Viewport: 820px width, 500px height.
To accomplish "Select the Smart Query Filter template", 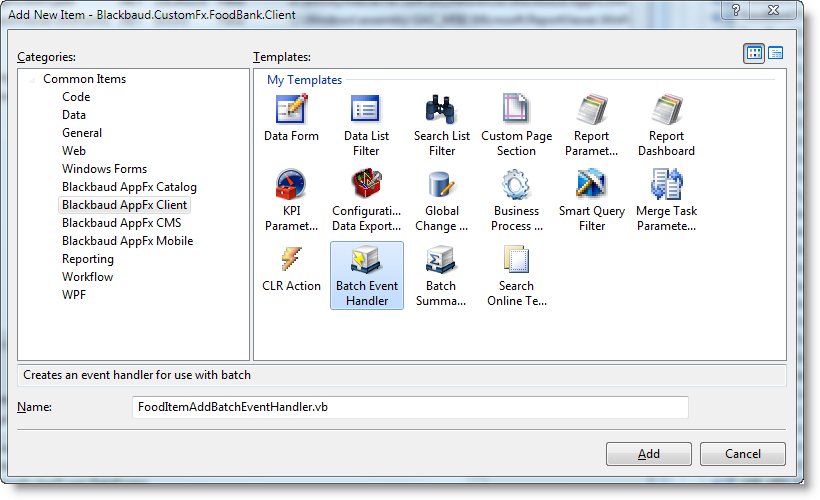I will point(591,200).
